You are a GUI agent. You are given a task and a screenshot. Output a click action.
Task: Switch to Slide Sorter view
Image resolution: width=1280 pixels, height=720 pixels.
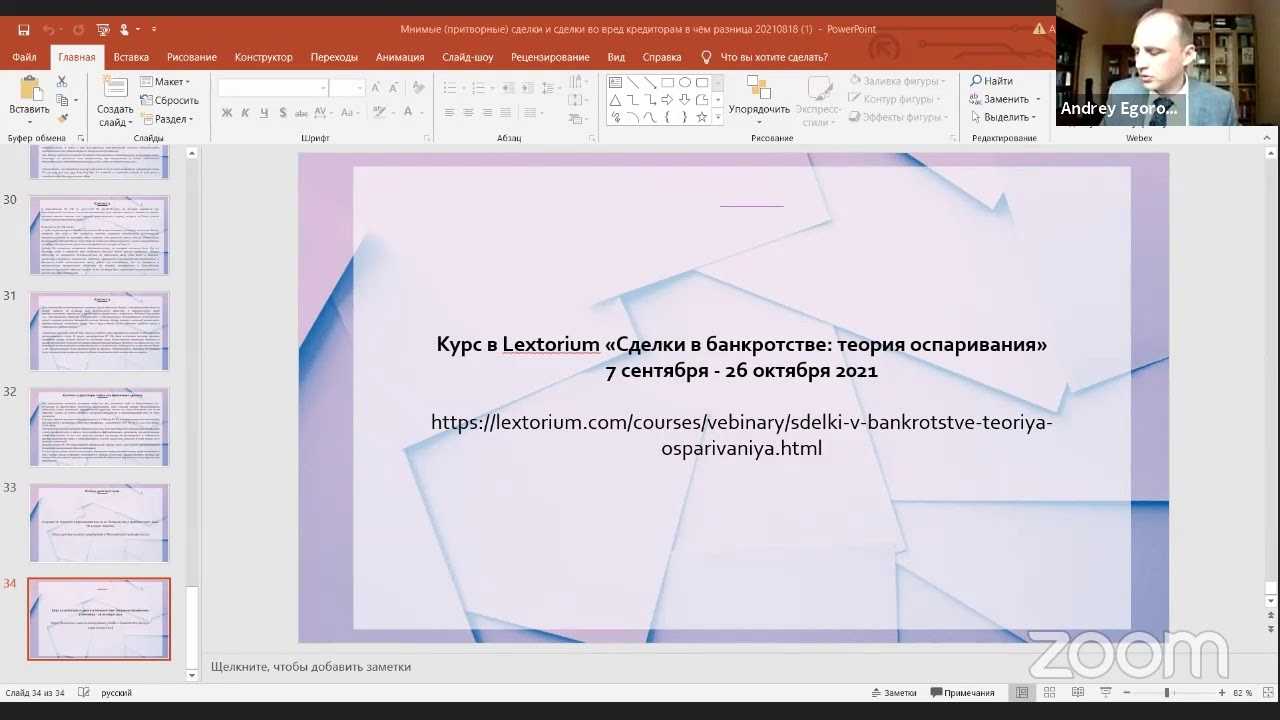pos(1050,693)
